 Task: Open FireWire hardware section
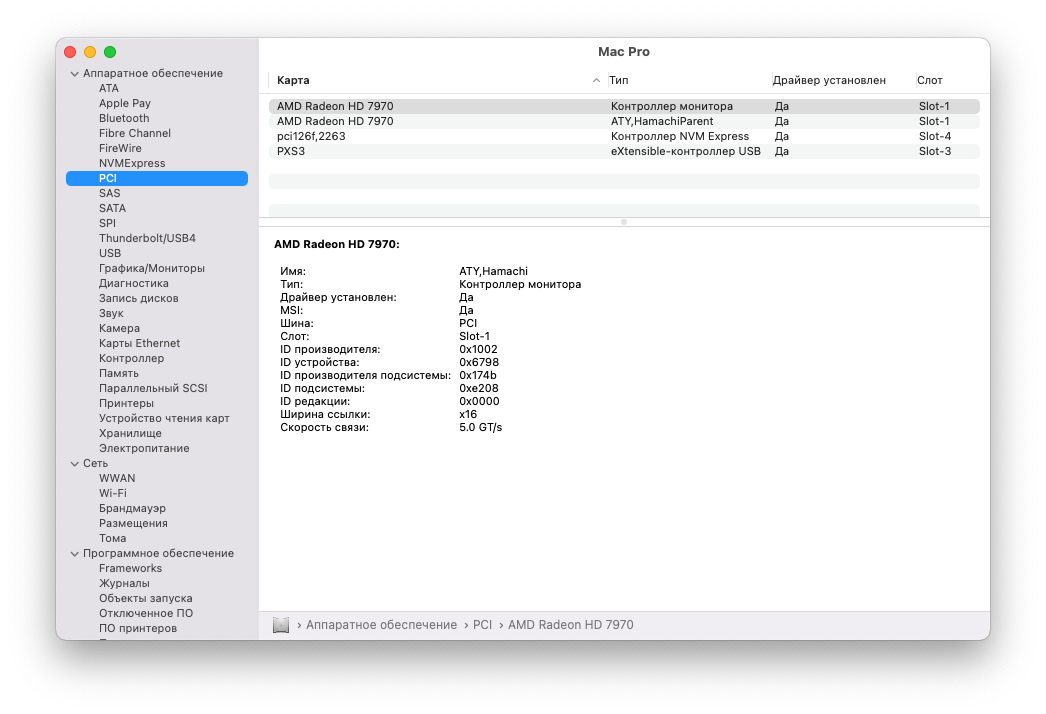pos(120,148)
